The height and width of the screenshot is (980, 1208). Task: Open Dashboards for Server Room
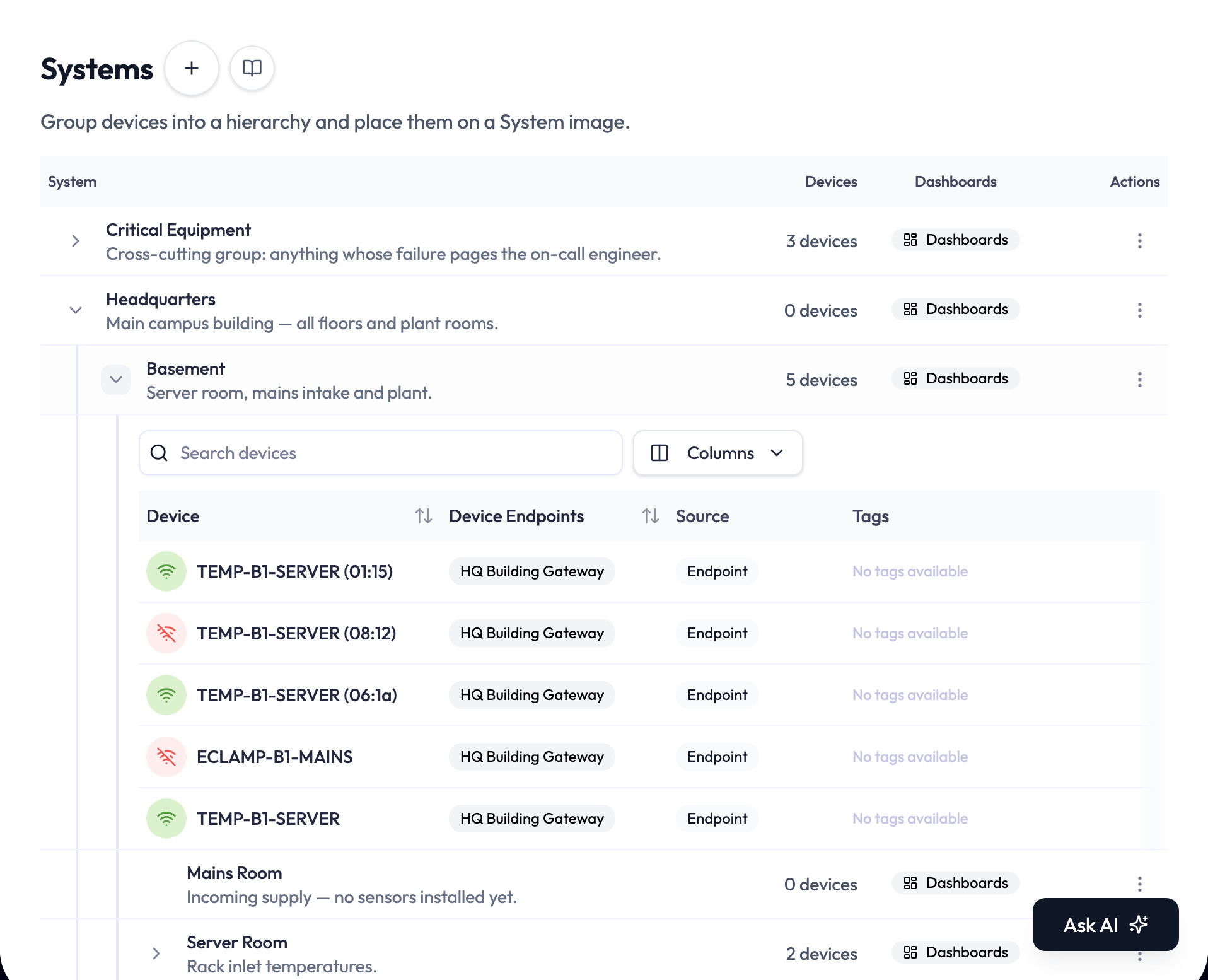click(955, 952)
